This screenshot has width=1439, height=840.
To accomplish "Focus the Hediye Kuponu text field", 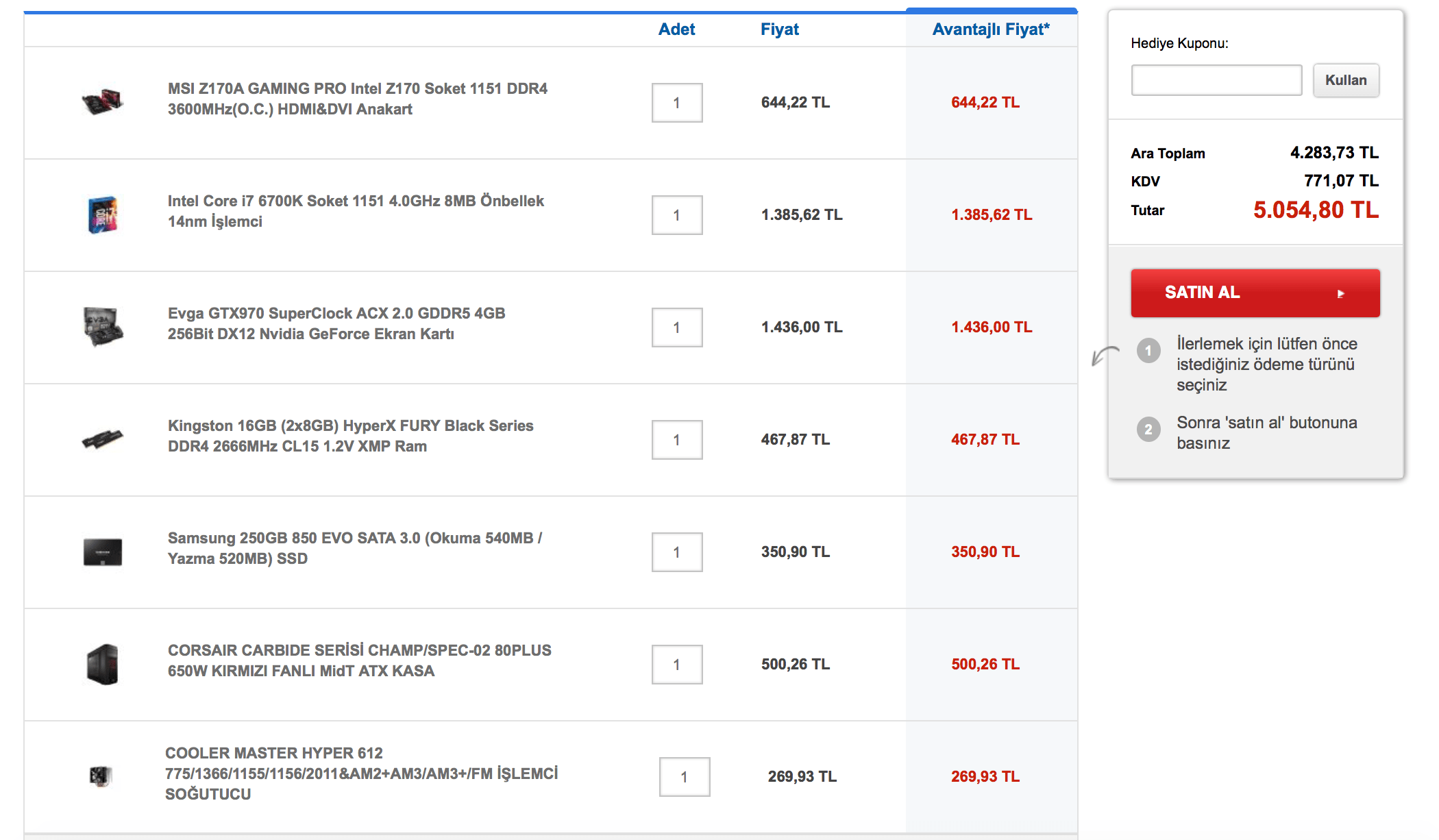I will 1216,80.
